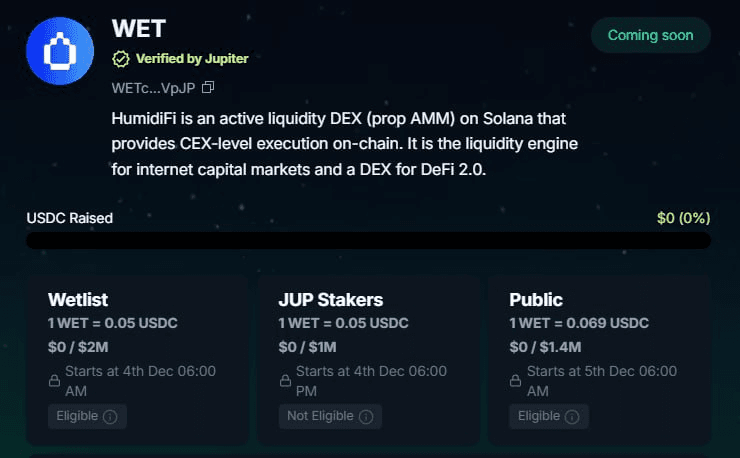
Task: Click the USDC Raised progress bar
Action: 368,240
